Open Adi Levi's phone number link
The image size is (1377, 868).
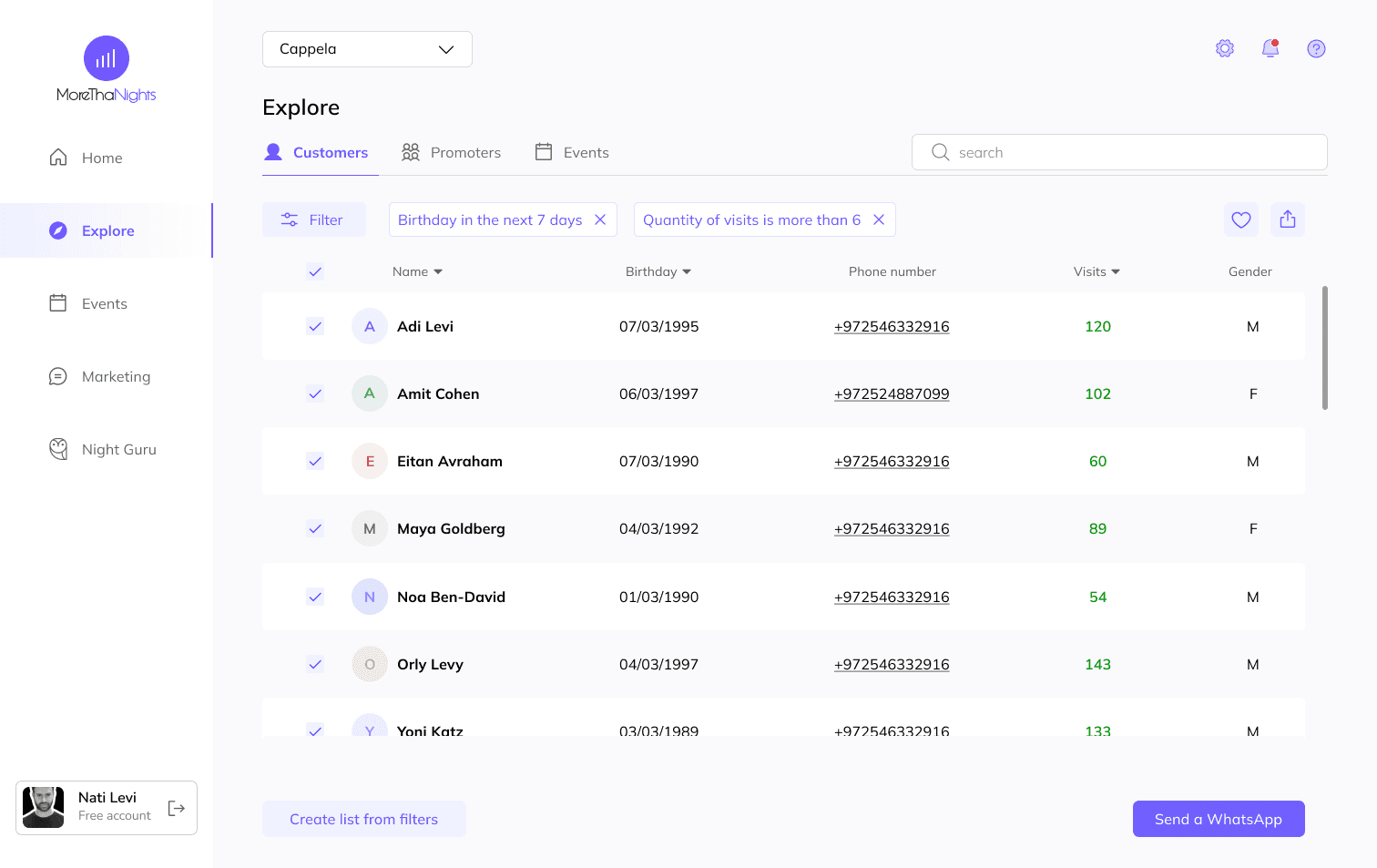click(892, 326)
